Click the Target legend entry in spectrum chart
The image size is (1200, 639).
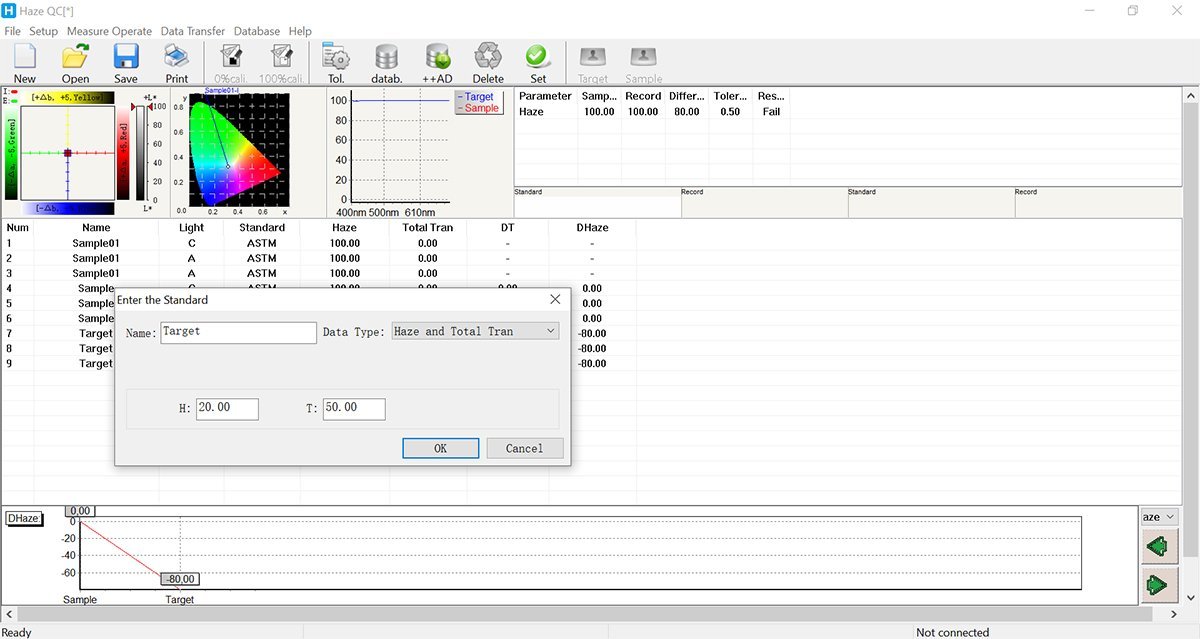click(x=478, y=97)
